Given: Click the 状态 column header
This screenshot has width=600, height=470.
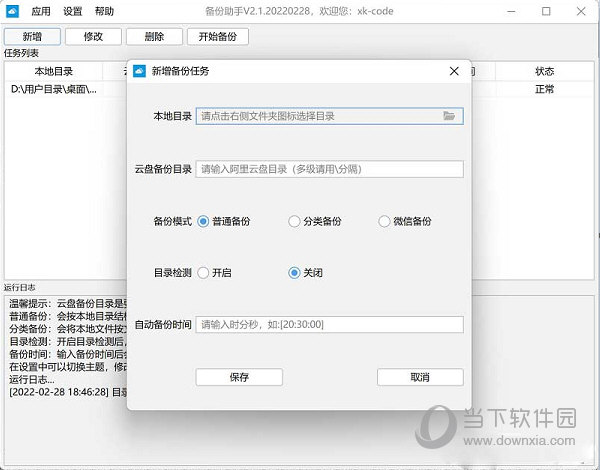Looking at the screenshot, I should [545, 71].
